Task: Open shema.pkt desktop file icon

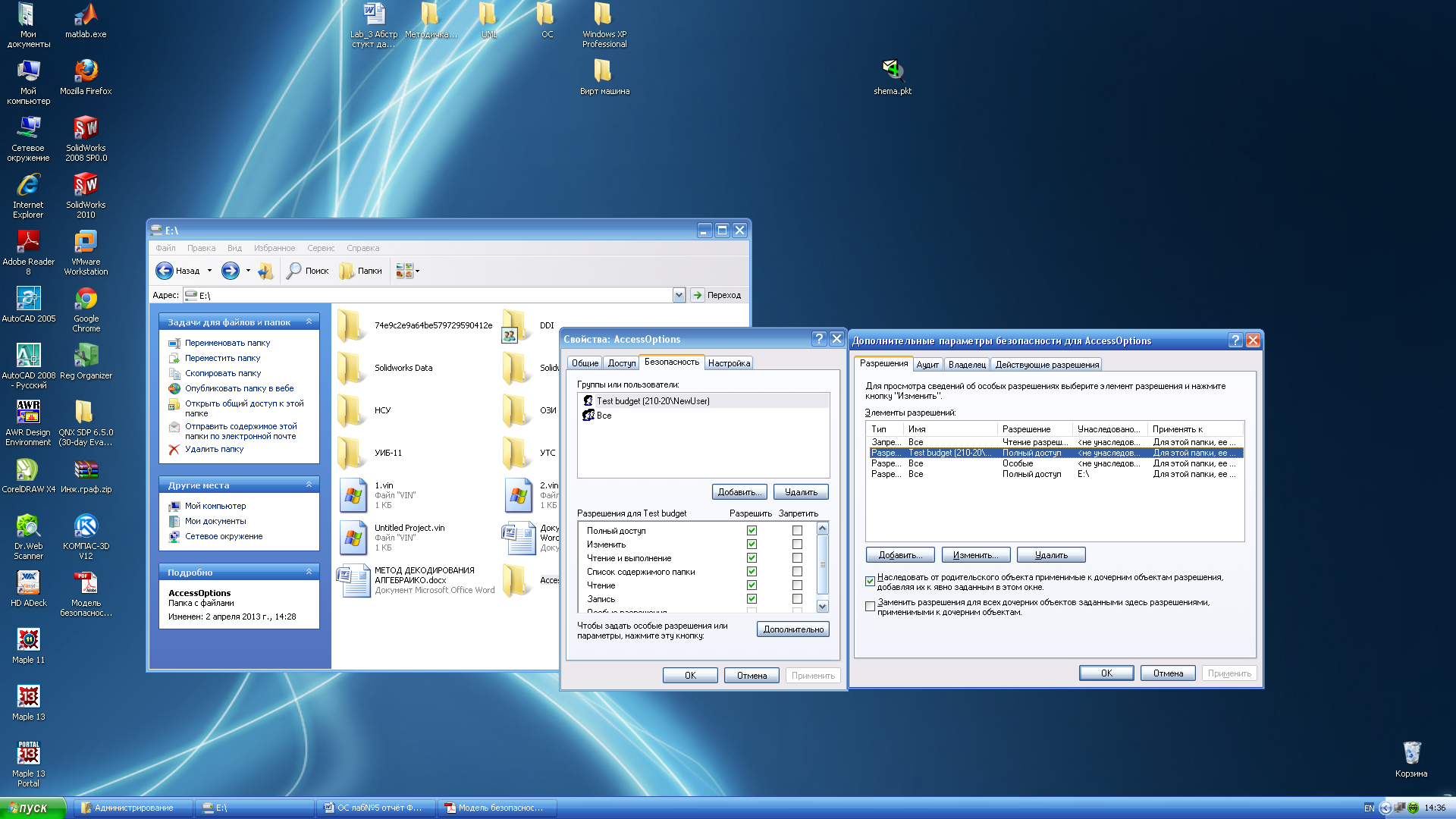Action: click(x=893, y=77)
